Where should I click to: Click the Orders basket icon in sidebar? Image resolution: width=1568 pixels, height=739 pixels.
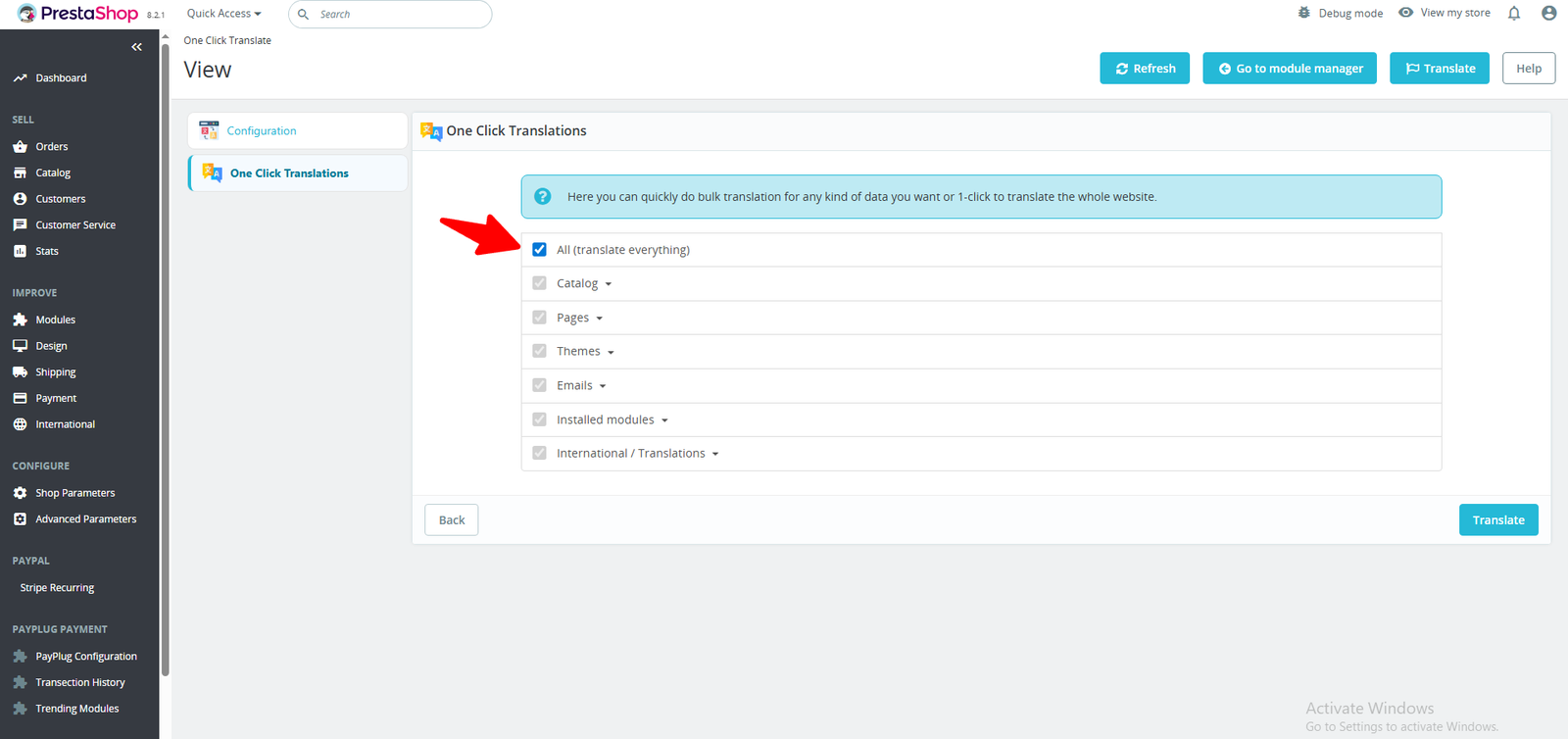tap(20, 147)
